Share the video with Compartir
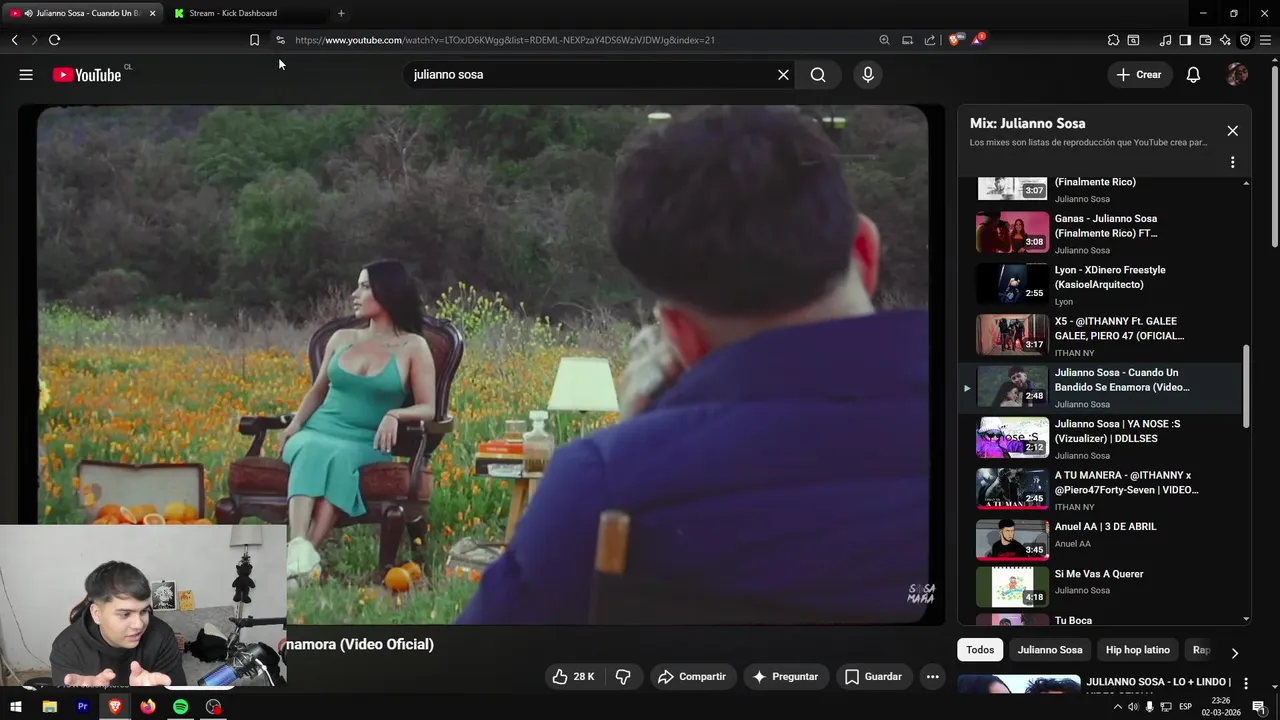Image resolution: width=1280 pixels, height=720 pixels. tap(692, 677)
